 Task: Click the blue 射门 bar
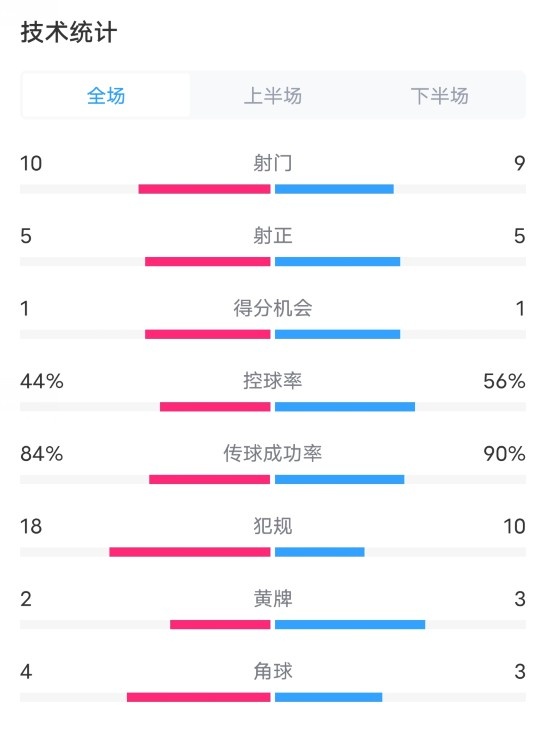(x=334, y=189)
